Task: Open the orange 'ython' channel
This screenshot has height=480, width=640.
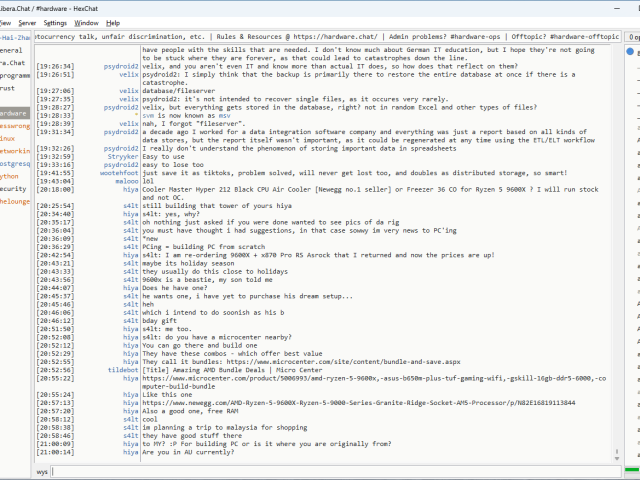Action: point(9,176)
